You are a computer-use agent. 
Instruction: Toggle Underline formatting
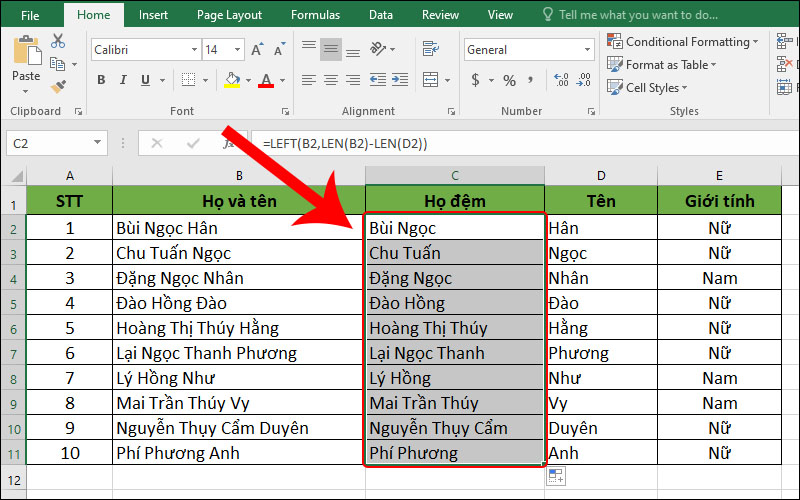(145, 80)
